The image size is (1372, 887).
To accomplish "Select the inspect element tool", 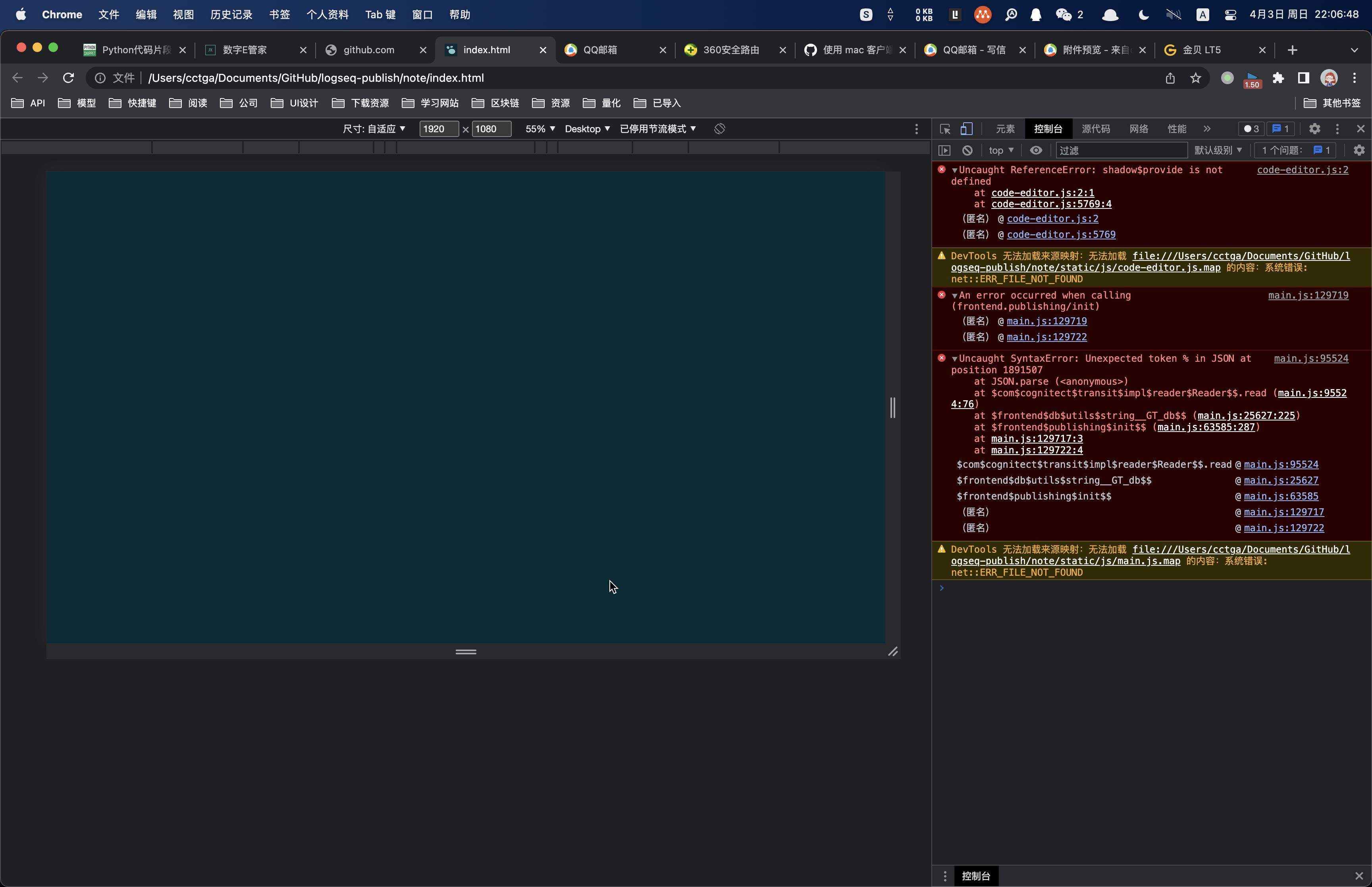I will (x=945, y=129).
